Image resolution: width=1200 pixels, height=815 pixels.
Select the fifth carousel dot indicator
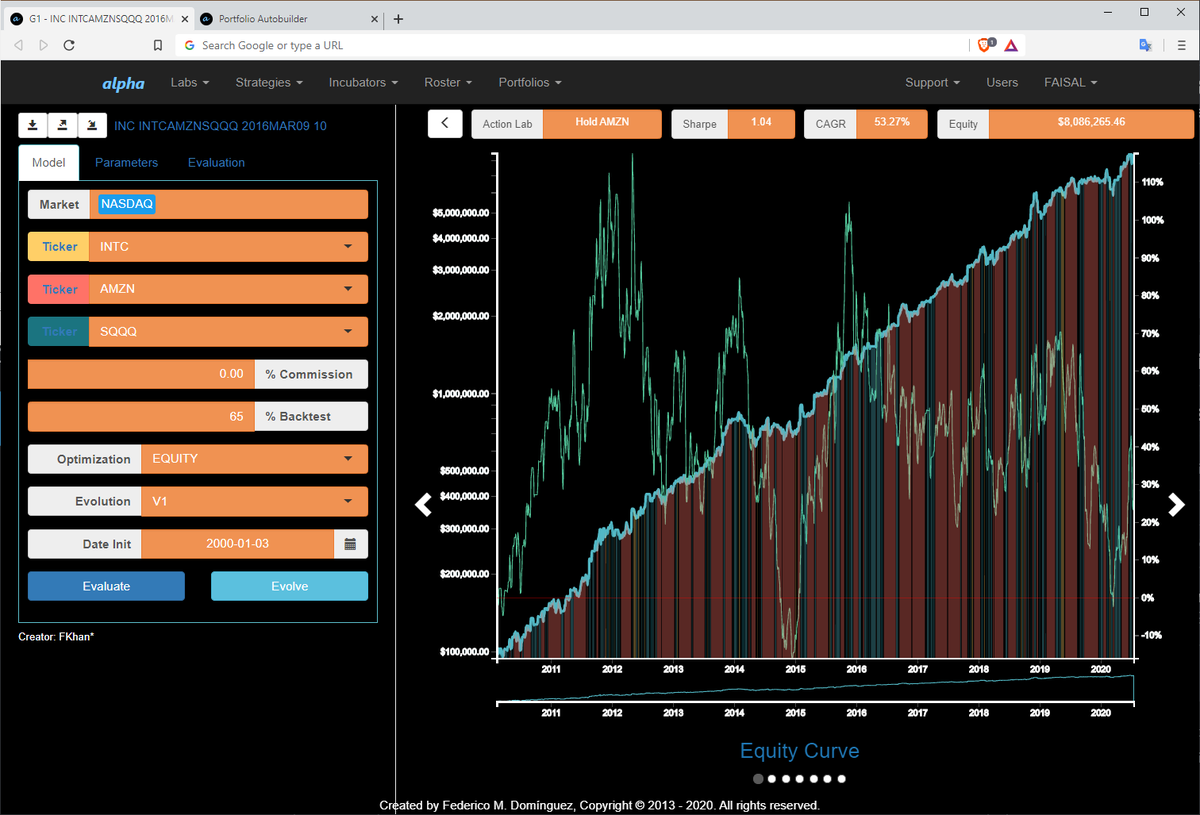(814, 778)
